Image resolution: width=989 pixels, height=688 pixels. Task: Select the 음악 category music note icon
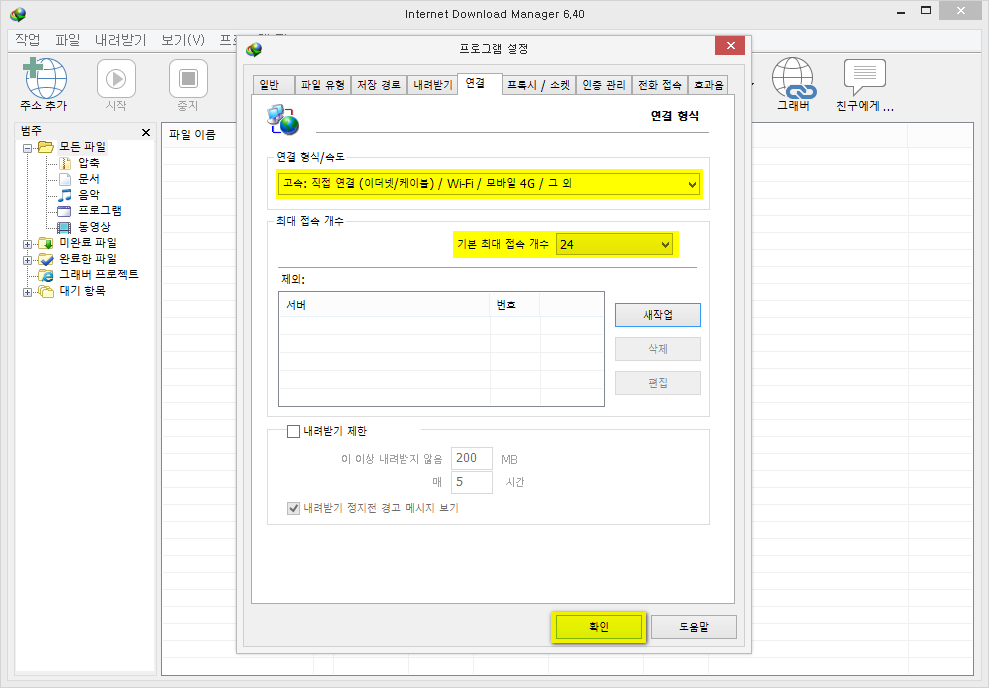(x=64, y=195)
